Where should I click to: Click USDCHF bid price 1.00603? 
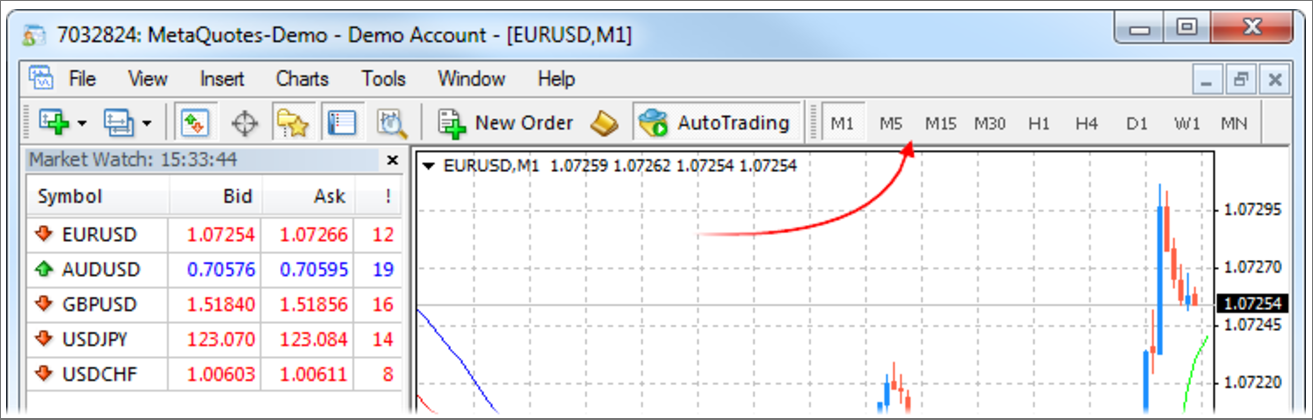pyautogui.click(x=221, y=373)
